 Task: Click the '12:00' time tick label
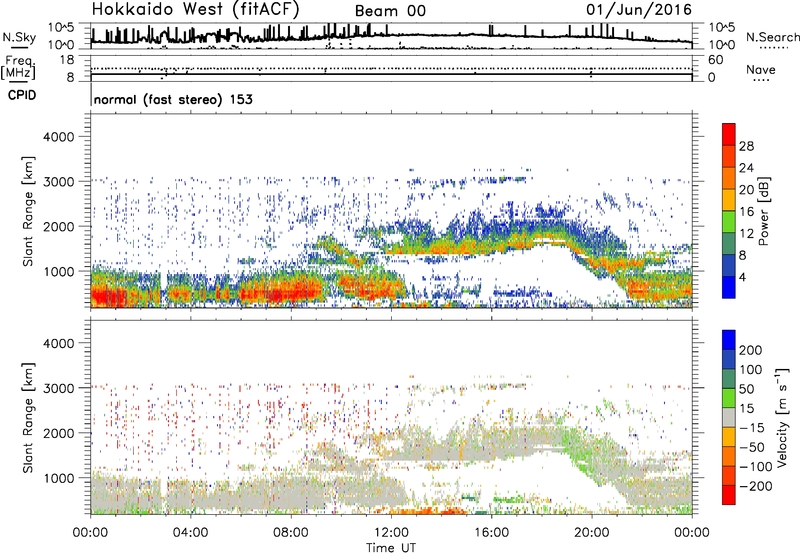click(391, 533)
